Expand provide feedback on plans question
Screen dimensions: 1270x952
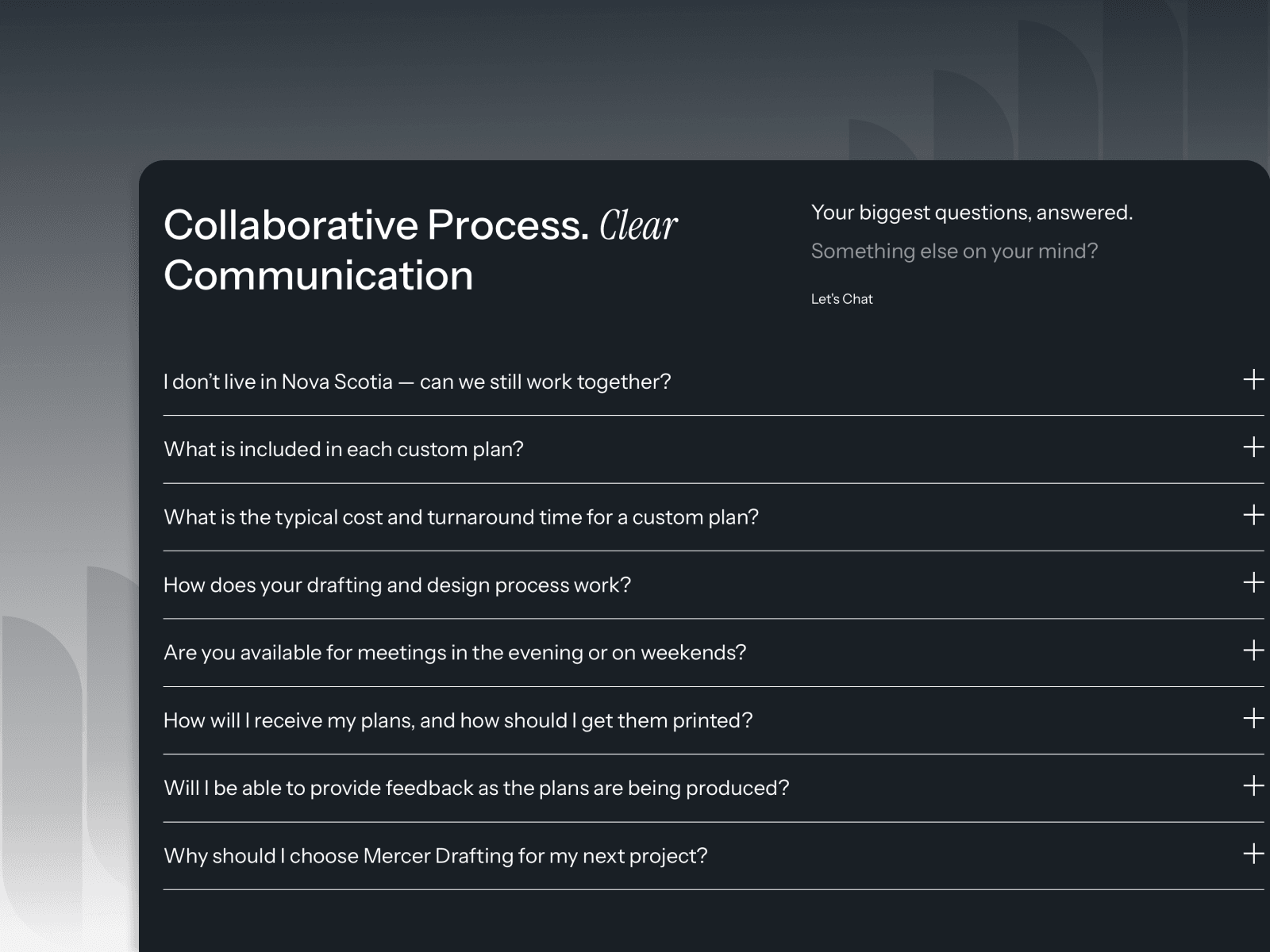(x=714, y=788)
